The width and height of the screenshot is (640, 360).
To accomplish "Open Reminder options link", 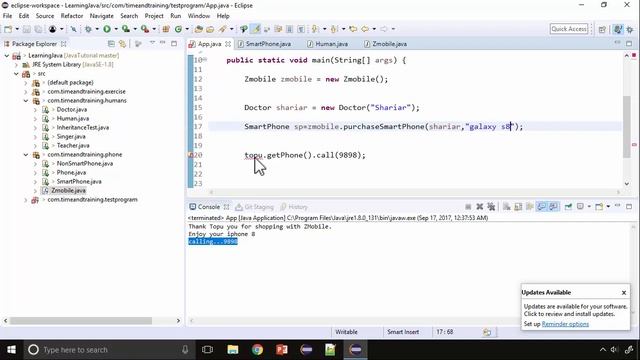I will 565,324.
